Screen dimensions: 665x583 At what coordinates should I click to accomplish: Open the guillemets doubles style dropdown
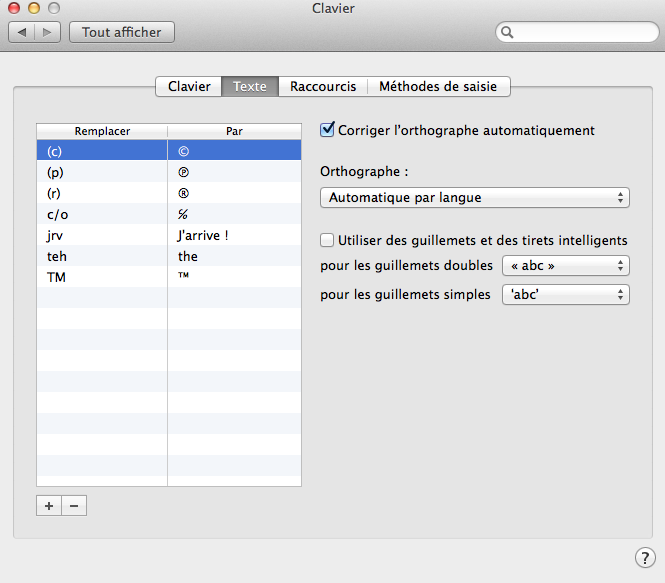(x=566, y=266)
